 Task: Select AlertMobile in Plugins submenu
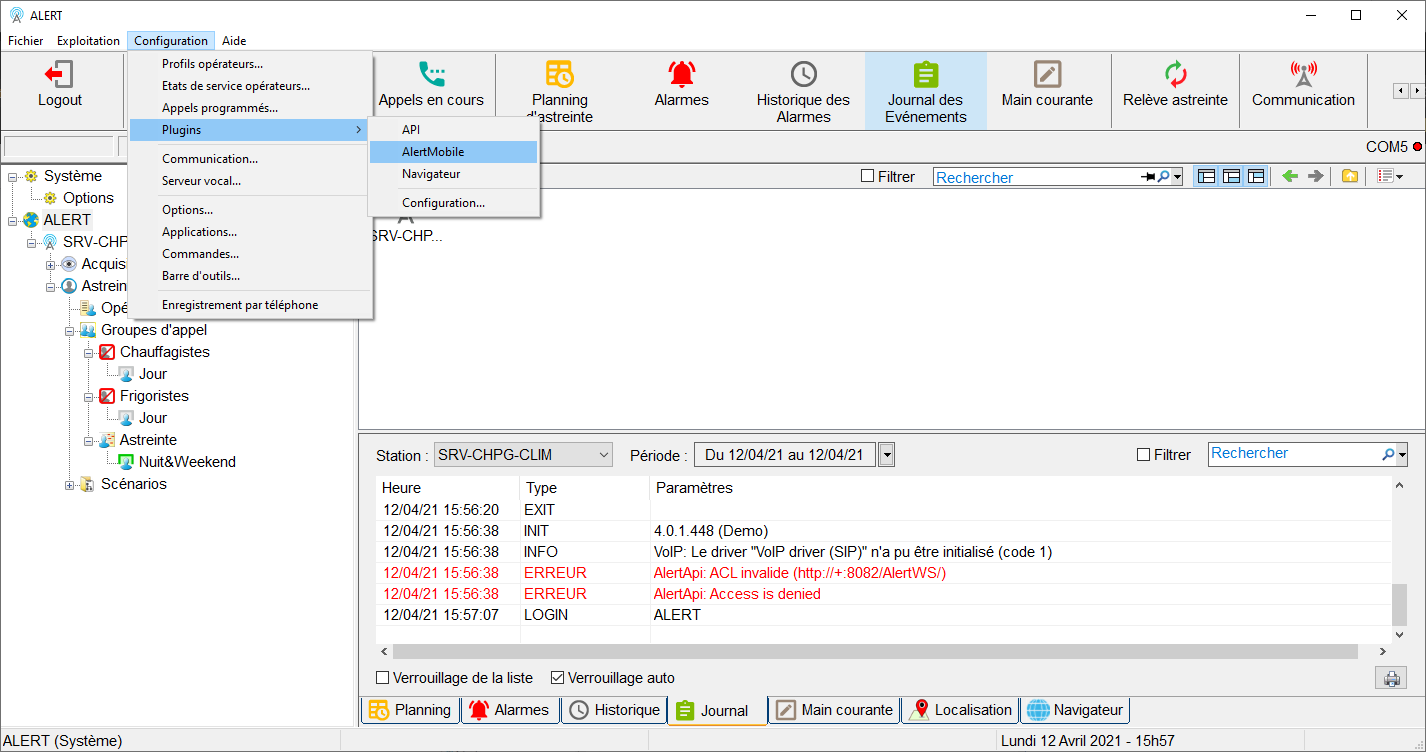tap(433, 152)
